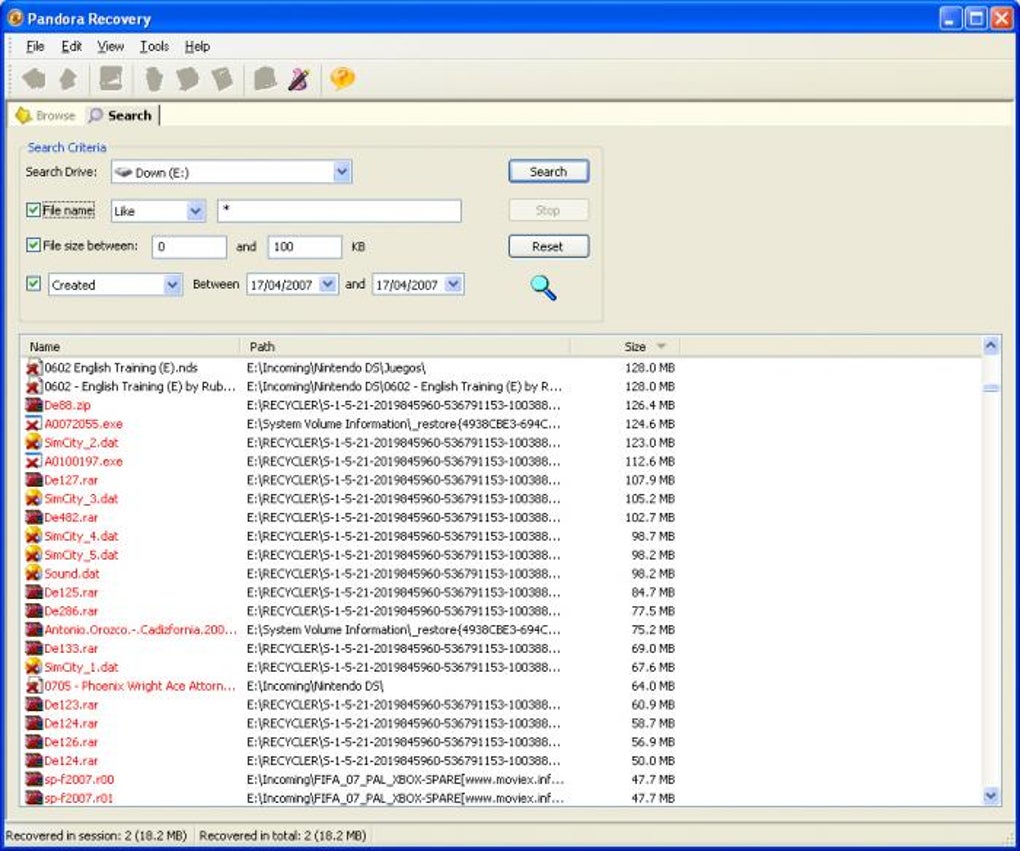Screen dimensions: 1020x851
Task: Click the file name pattern input field
Action: pos(340,211)
